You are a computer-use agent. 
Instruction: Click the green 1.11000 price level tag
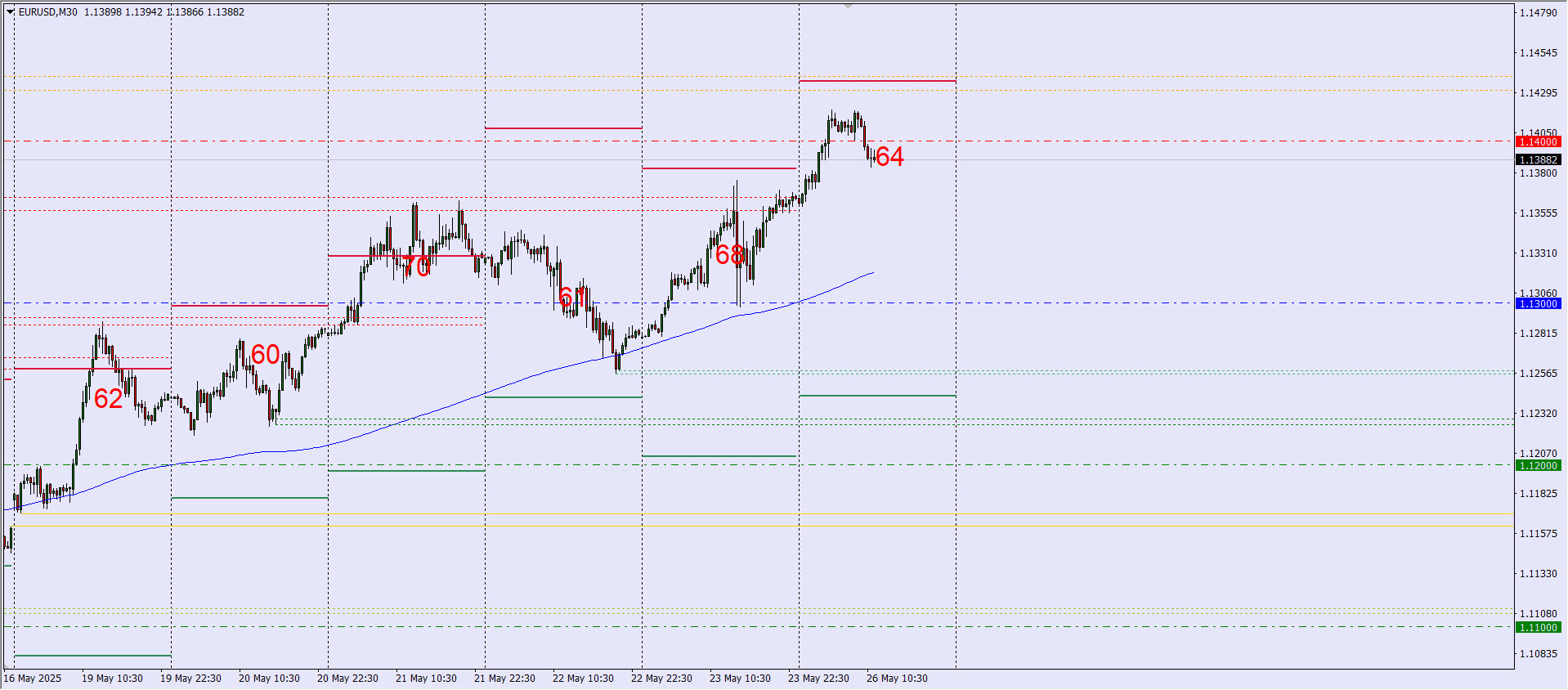1539,628
